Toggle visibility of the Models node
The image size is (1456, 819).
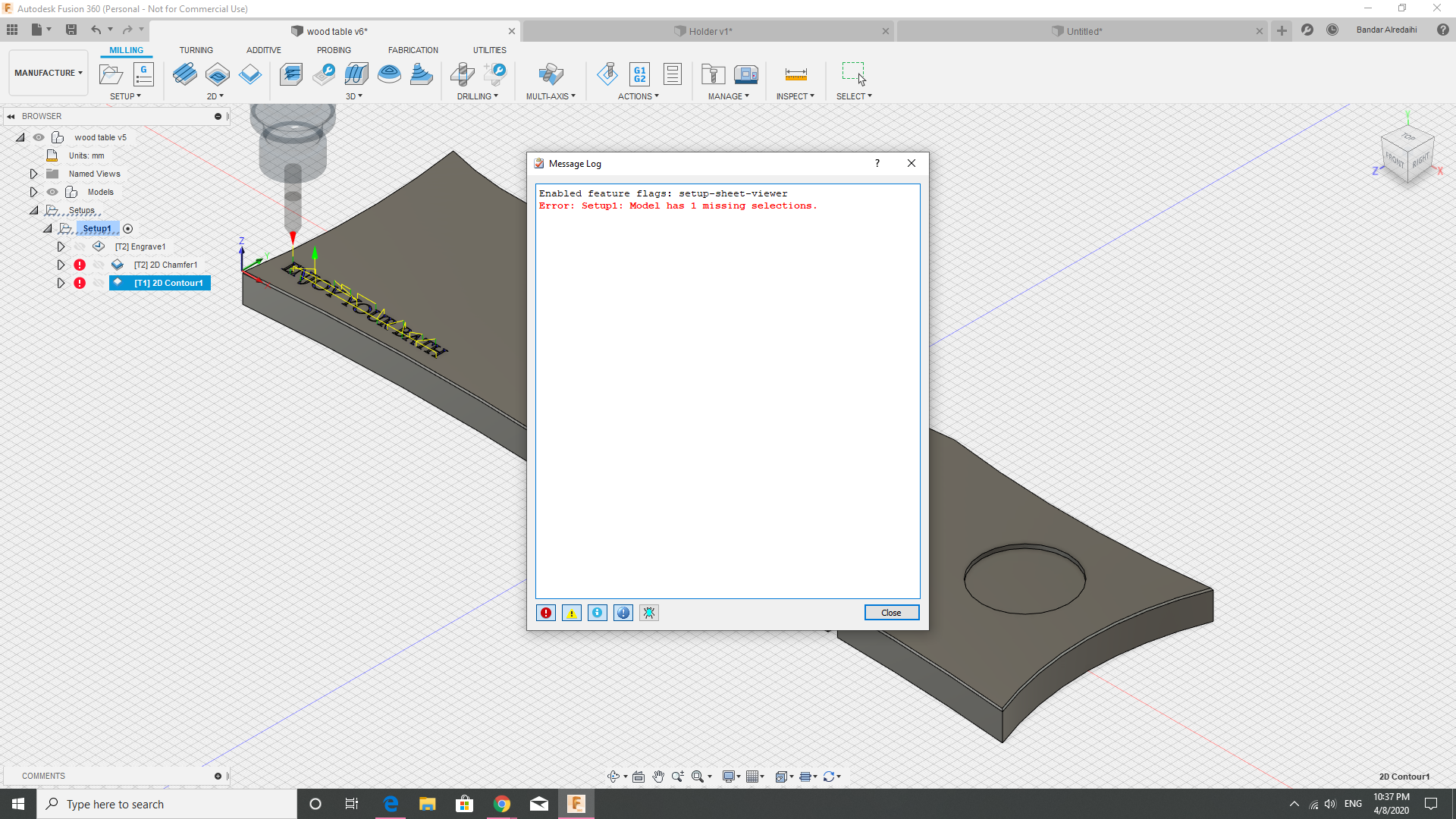52,192
